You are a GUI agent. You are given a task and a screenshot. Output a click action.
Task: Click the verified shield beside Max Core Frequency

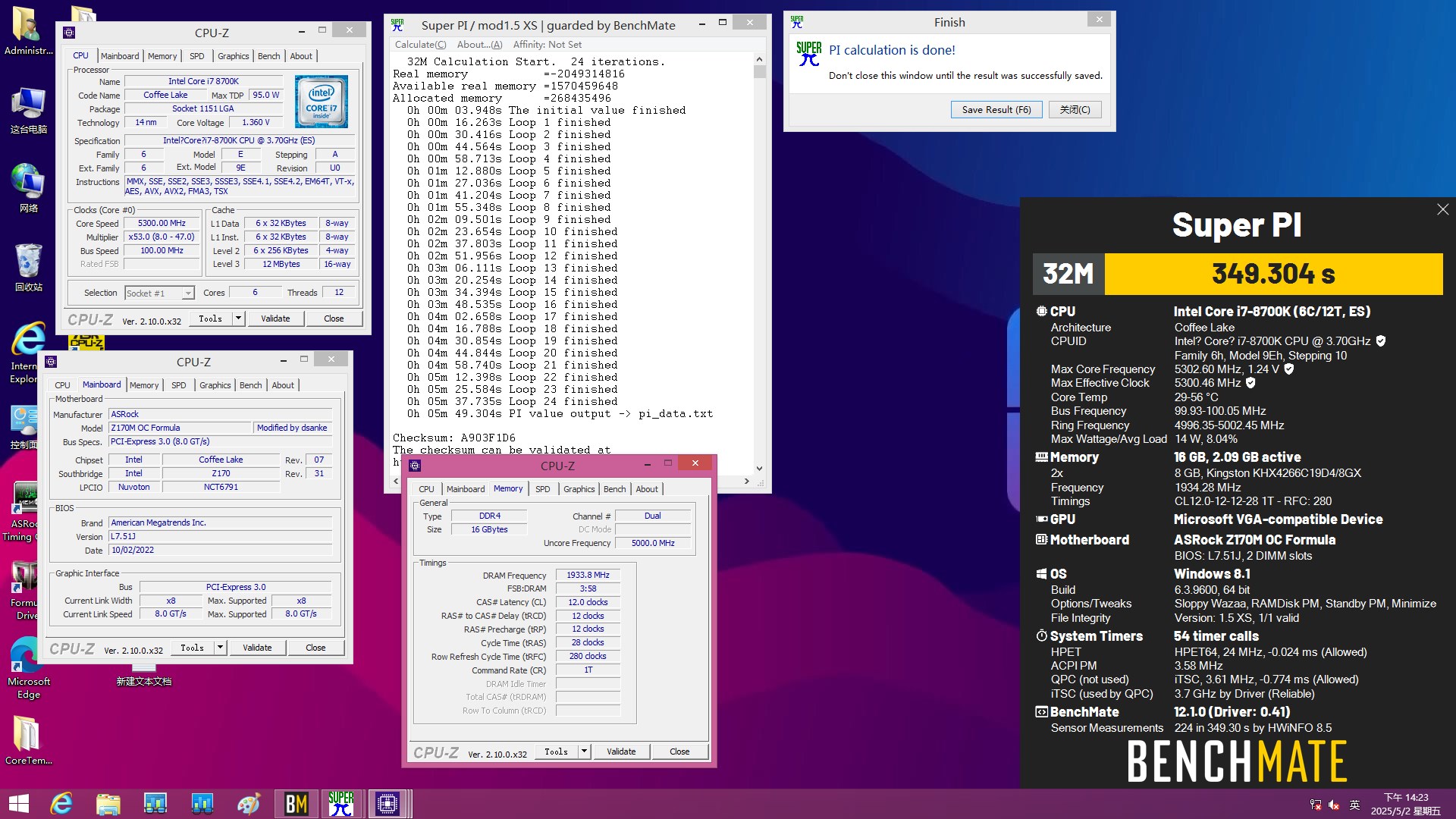pyautogui.click(x=1289, y=369)
